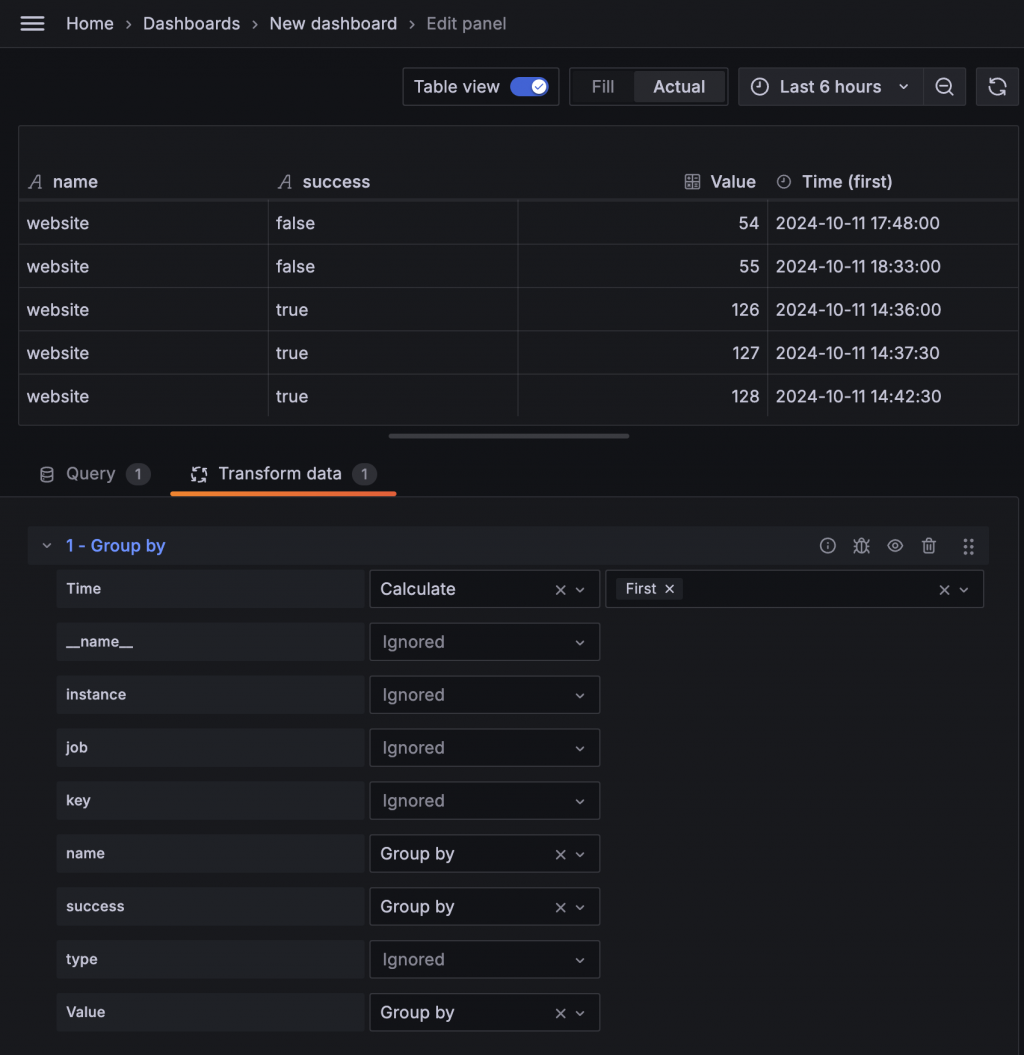Remove the First calculation tag
The height and width of the screenshot is (1055, 1024).
[x=669, y=589]
